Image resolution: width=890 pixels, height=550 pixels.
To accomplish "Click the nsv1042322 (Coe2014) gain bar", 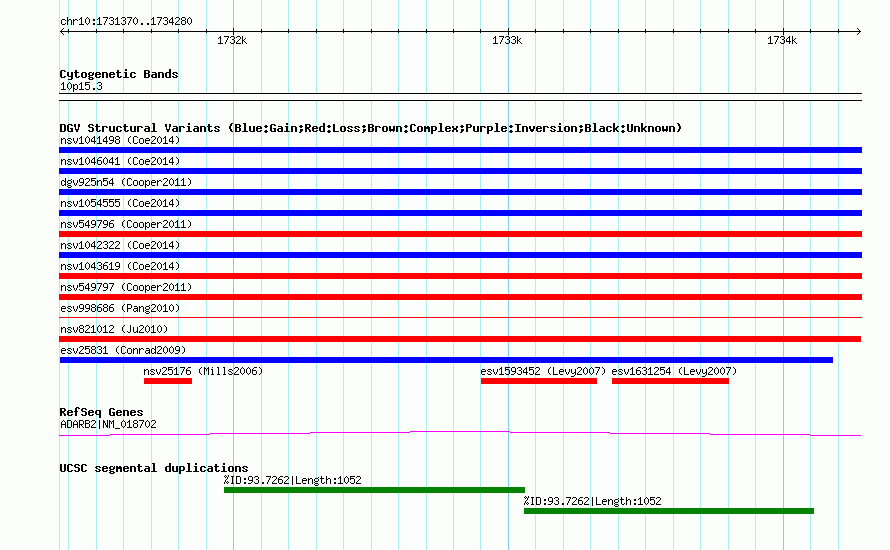I will (460, 255).
